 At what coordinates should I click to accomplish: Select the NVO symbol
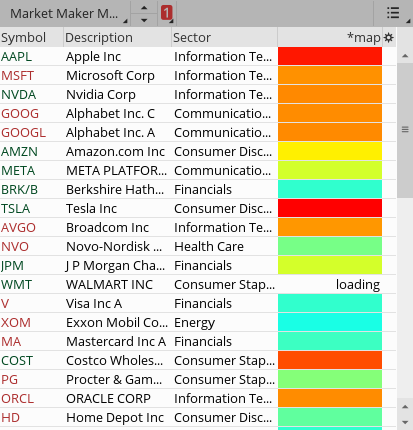coord(15,247)
